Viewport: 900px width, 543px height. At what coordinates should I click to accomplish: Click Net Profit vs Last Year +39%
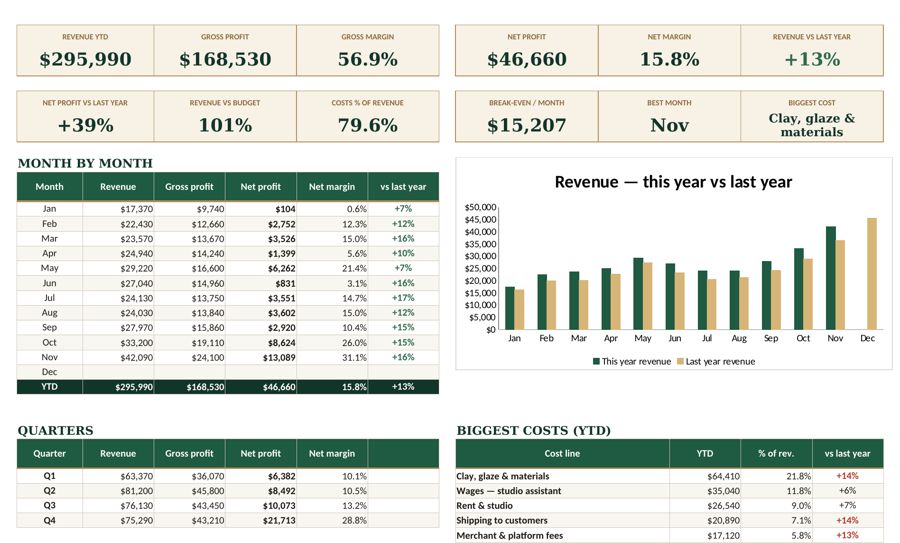tap(86, 125)
